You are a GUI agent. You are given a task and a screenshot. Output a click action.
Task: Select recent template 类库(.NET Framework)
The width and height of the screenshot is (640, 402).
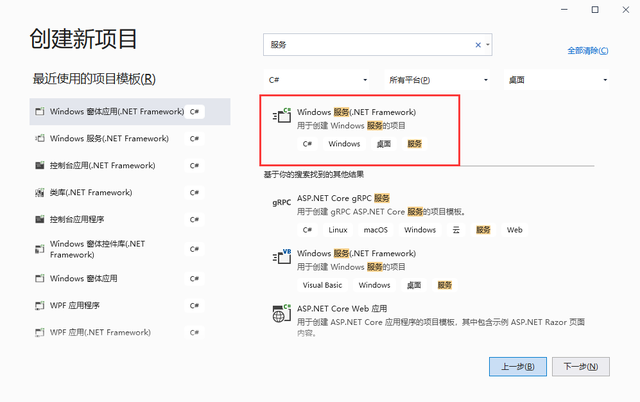click(x=130, y=192)
